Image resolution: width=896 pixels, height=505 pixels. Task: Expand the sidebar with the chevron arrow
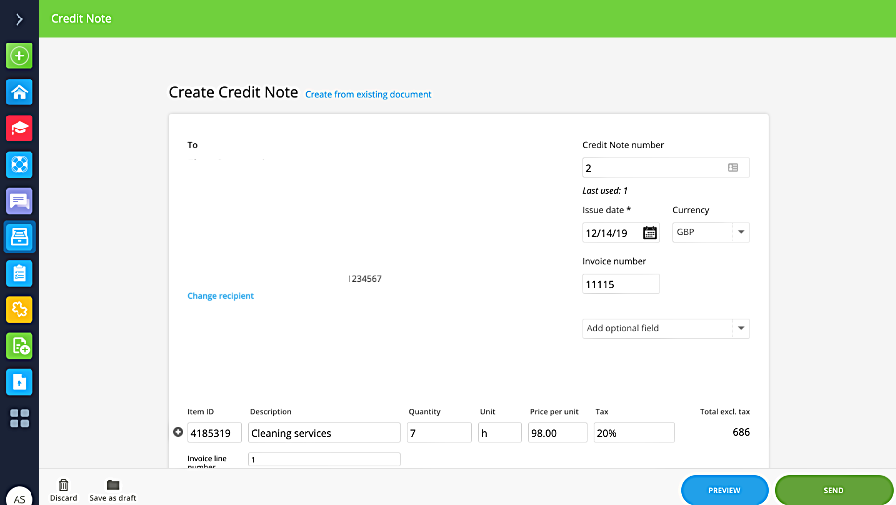(x=19, y=19)
